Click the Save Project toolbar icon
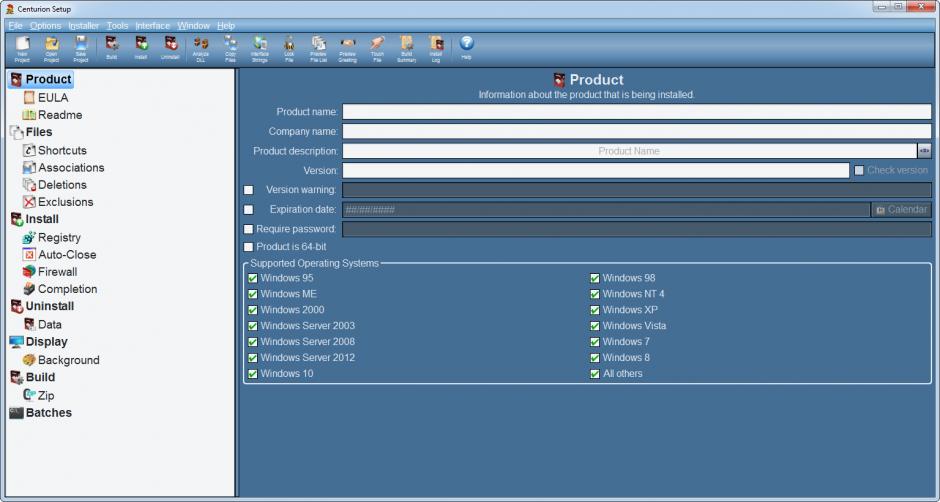 pos(81,49)
